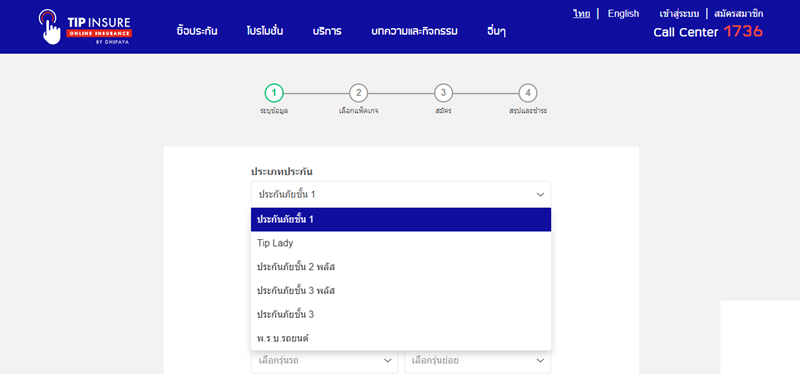Click the เลือกแพ็คเกจ step label

coord(359,111)
